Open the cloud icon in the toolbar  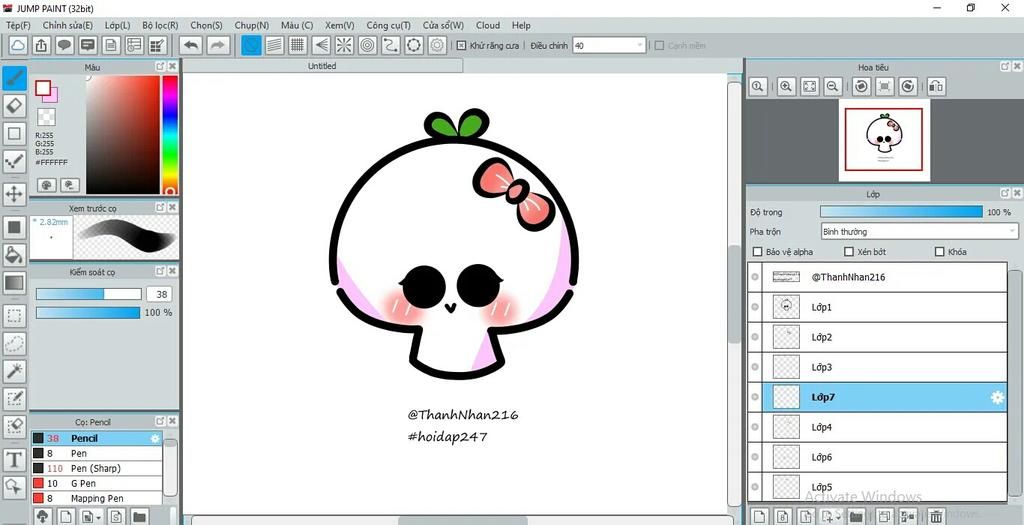pyautogui.click(x=18, y=45)
